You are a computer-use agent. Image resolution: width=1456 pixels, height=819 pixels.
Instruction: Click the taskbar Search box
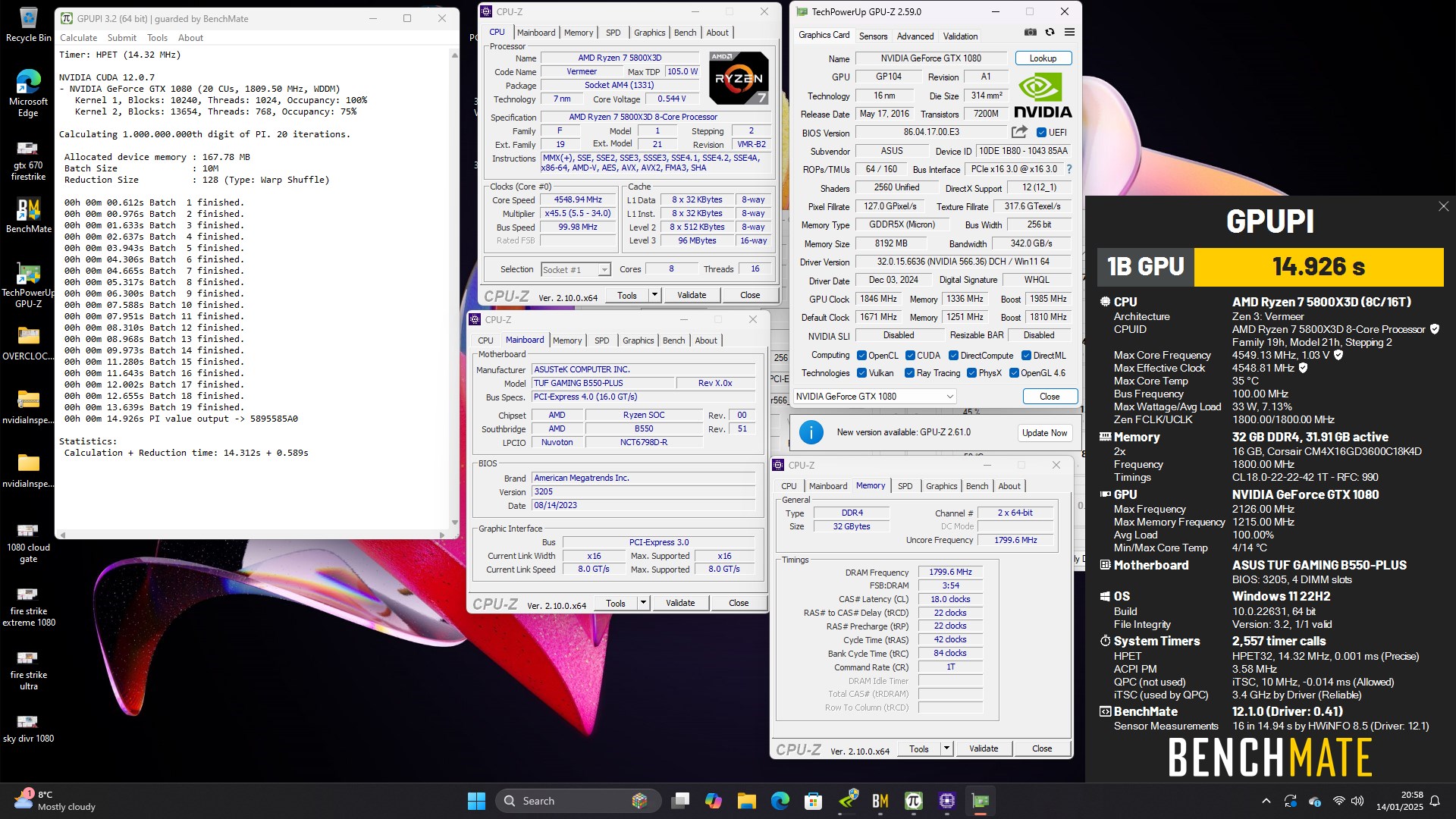tap(579, 801)
